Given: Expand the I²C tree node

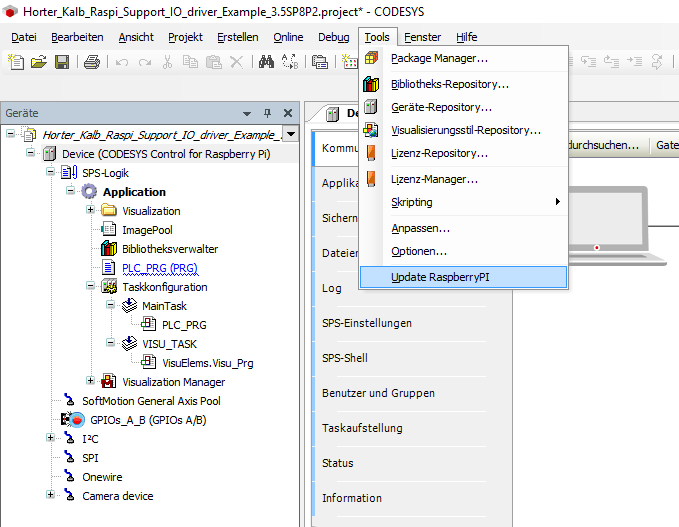Looking at the screenshot, I should [x=50, y=437].
